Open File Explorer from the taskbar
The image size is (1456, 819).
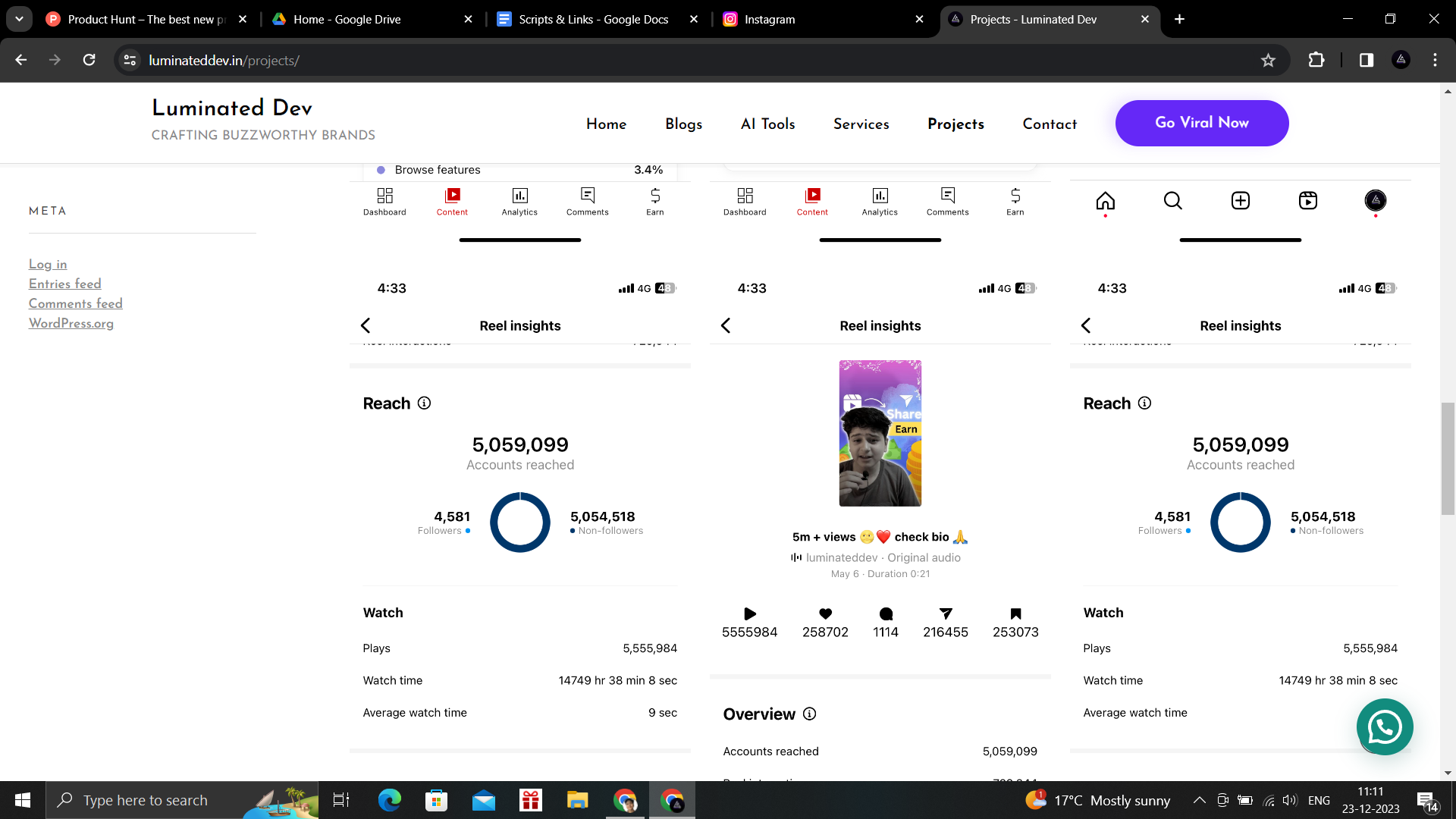pyautogui.click(x=577, y=800)
